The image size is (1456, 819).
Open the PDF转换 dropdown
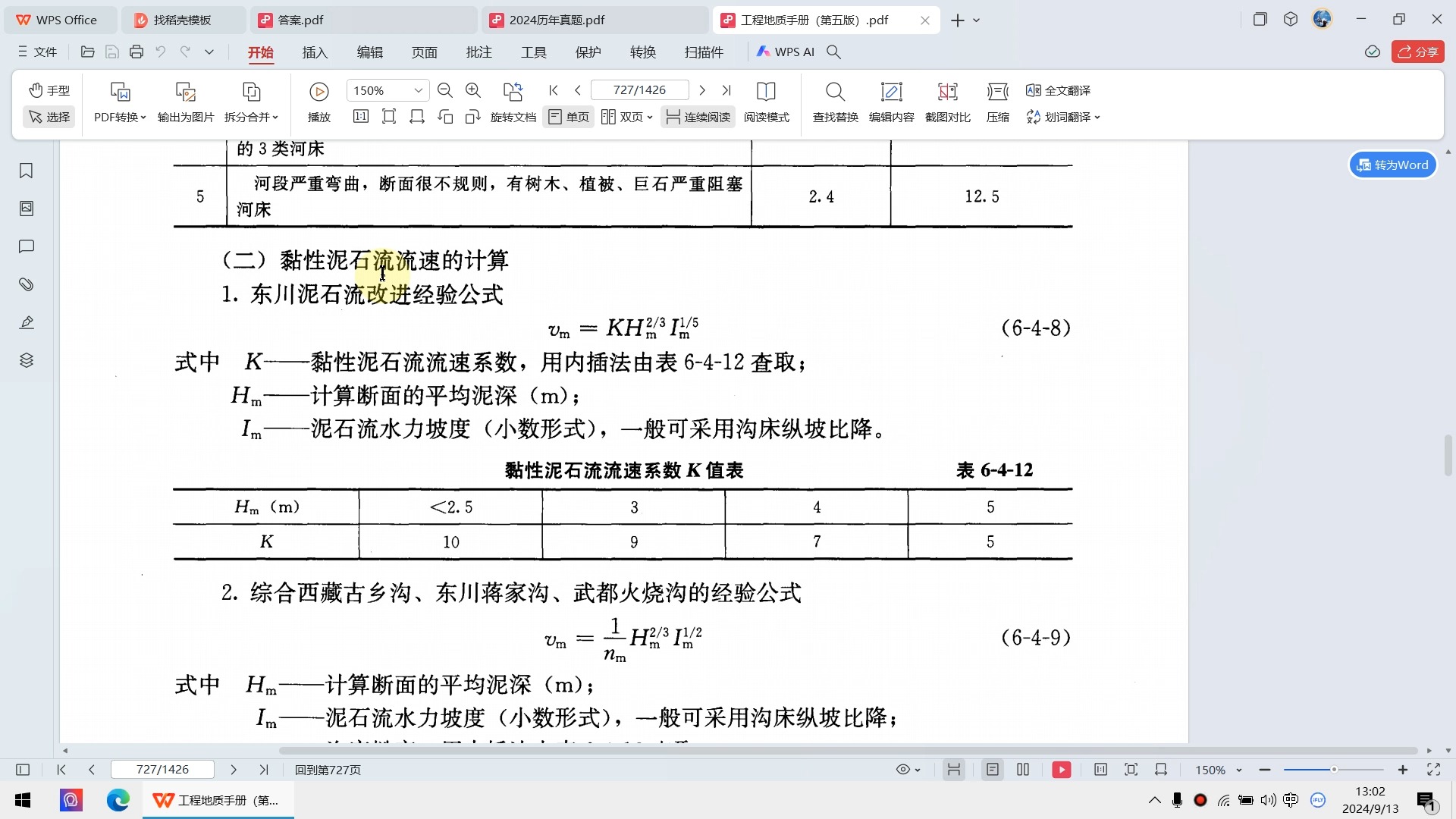(x=120, y=117)
